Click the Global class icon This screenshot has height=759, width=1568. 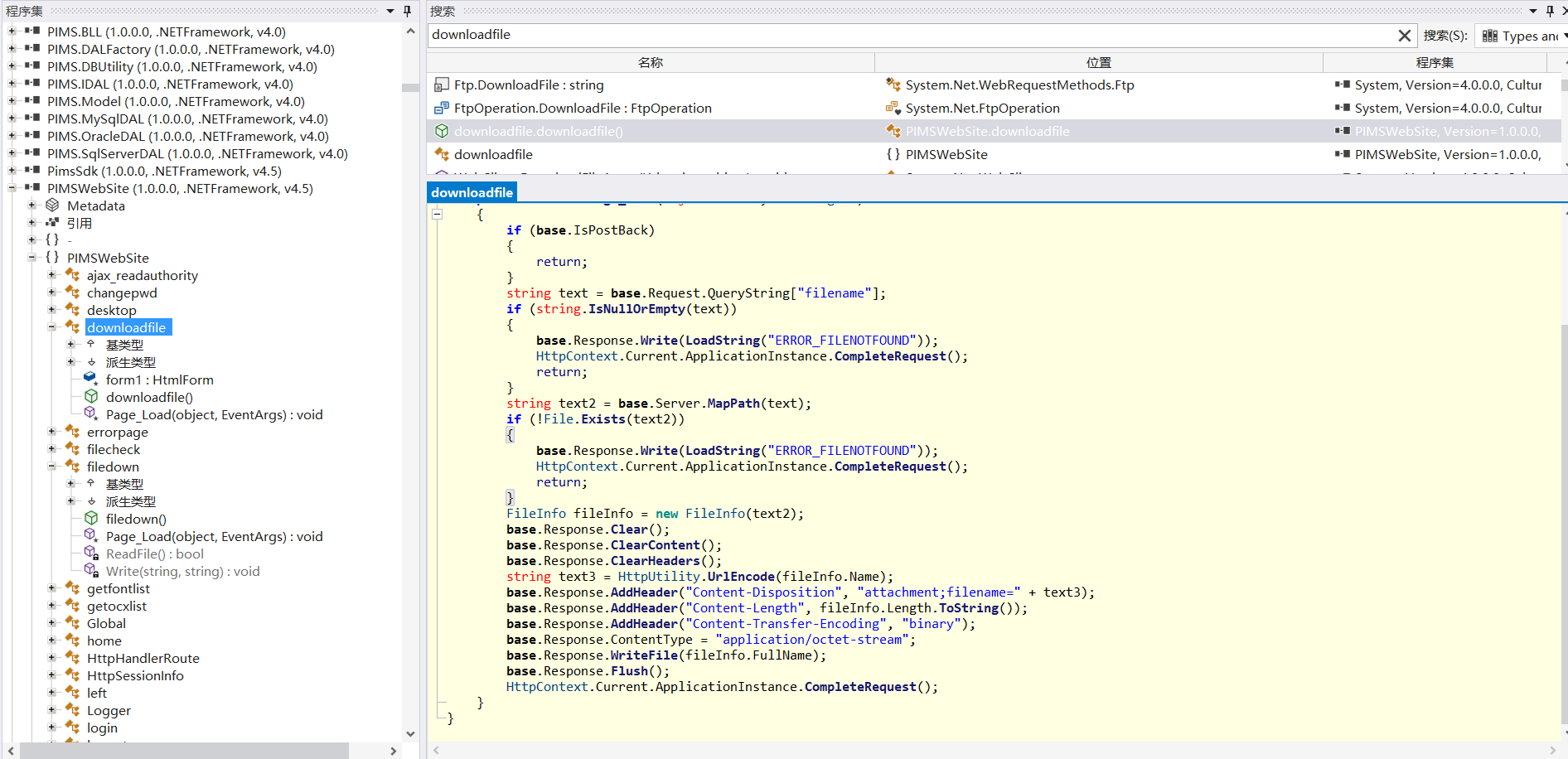click(72, 623)
